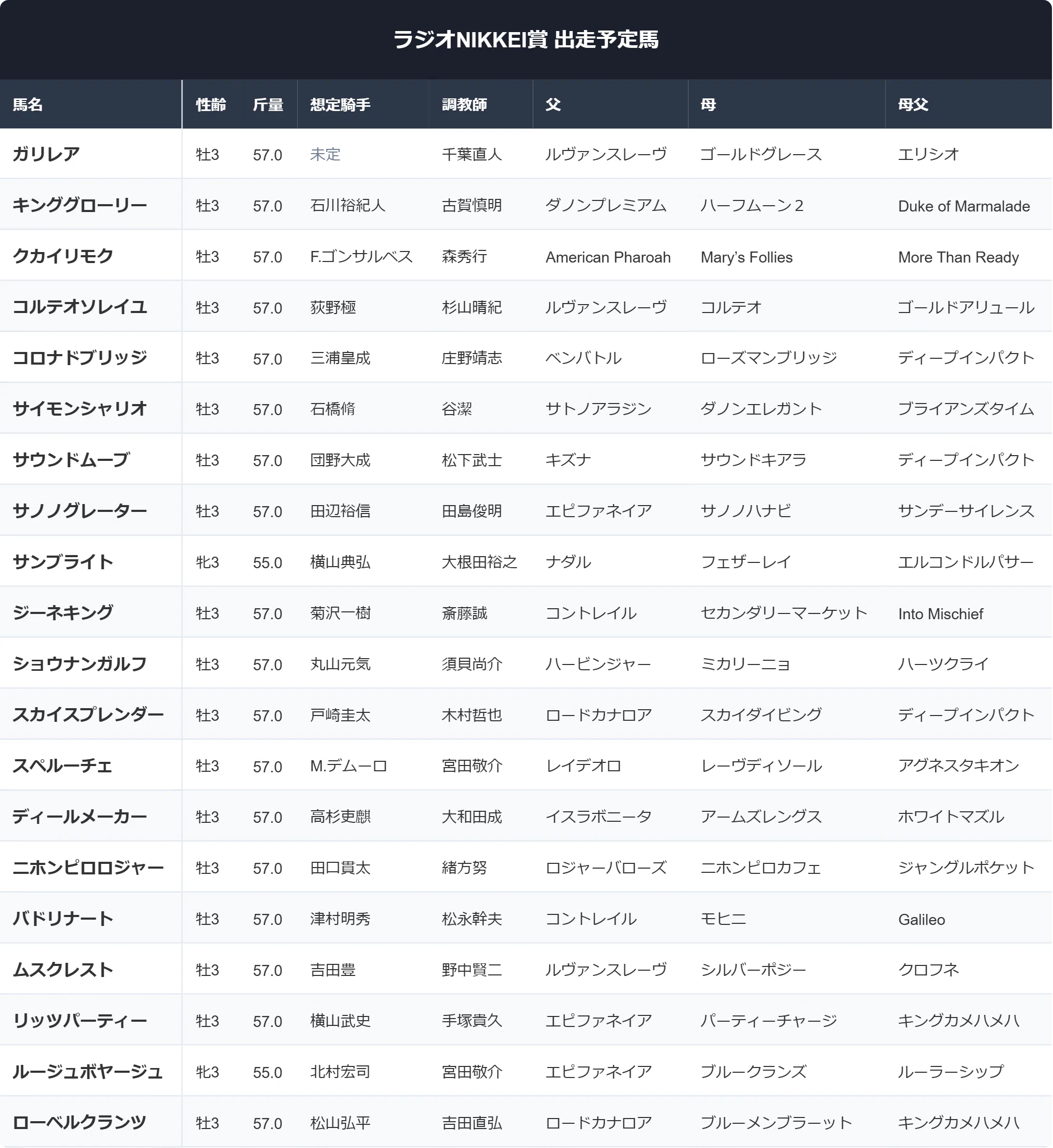Select the horse name キンググローリー

click(x=80, y=205)
